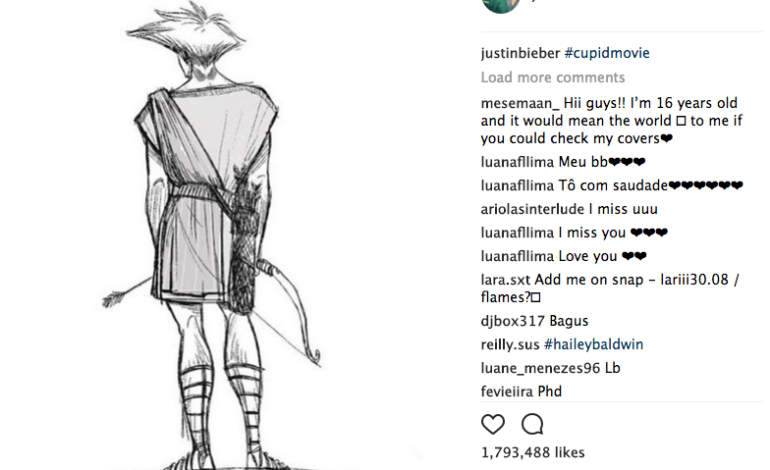Open the comment speech bubble icon
The height and width of the screenshot is (470, 770).
point(532,424)
